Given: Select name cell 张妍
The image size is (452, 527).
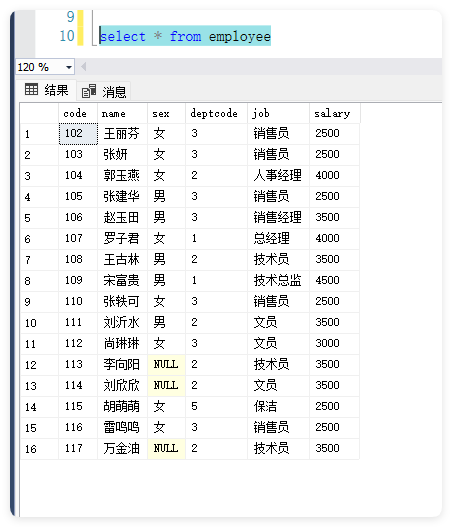Looking at the screenshot, I should click(x=122, y=155).
